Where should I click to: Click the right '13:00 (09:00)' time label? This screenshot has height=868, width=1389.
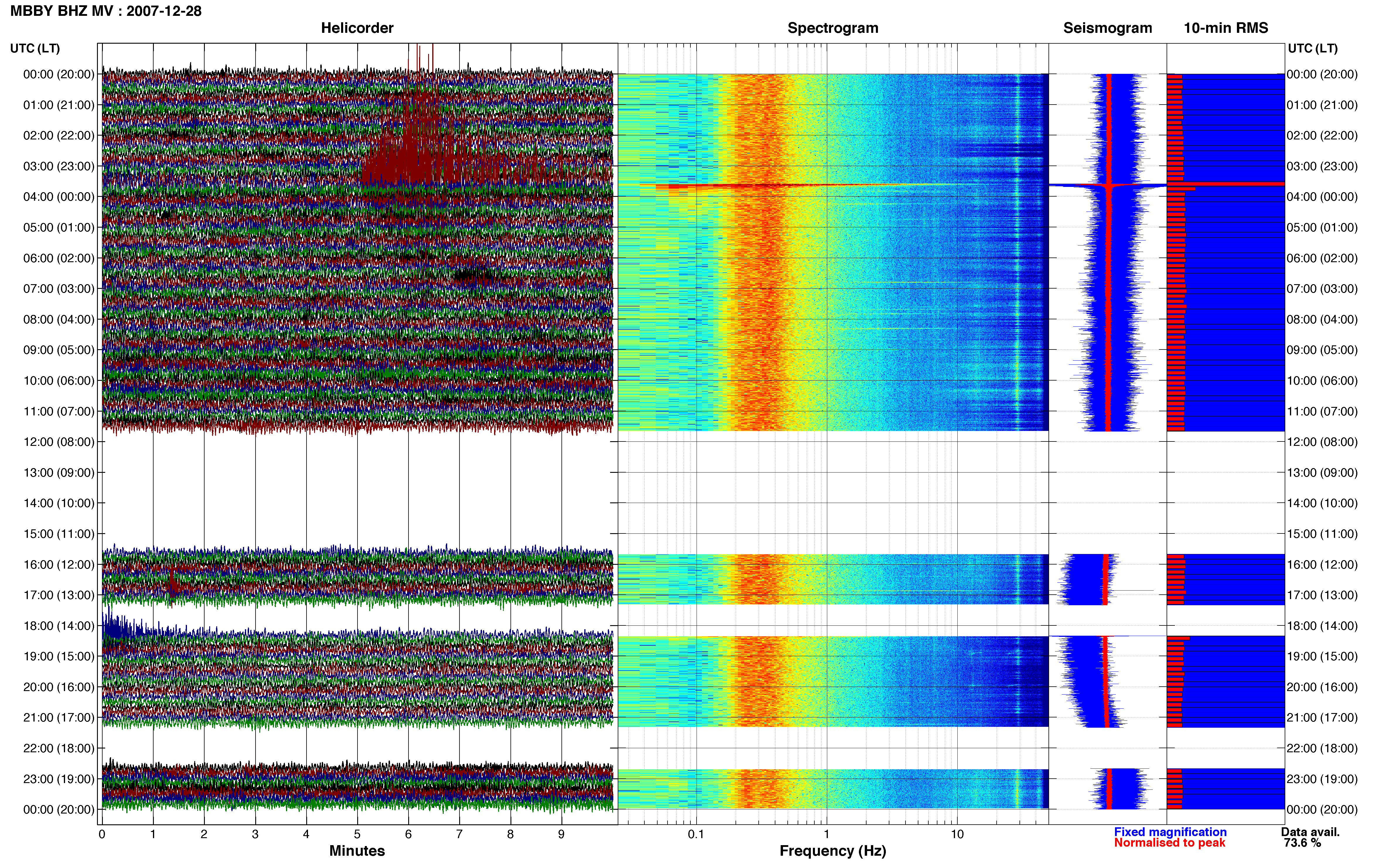1322,473
